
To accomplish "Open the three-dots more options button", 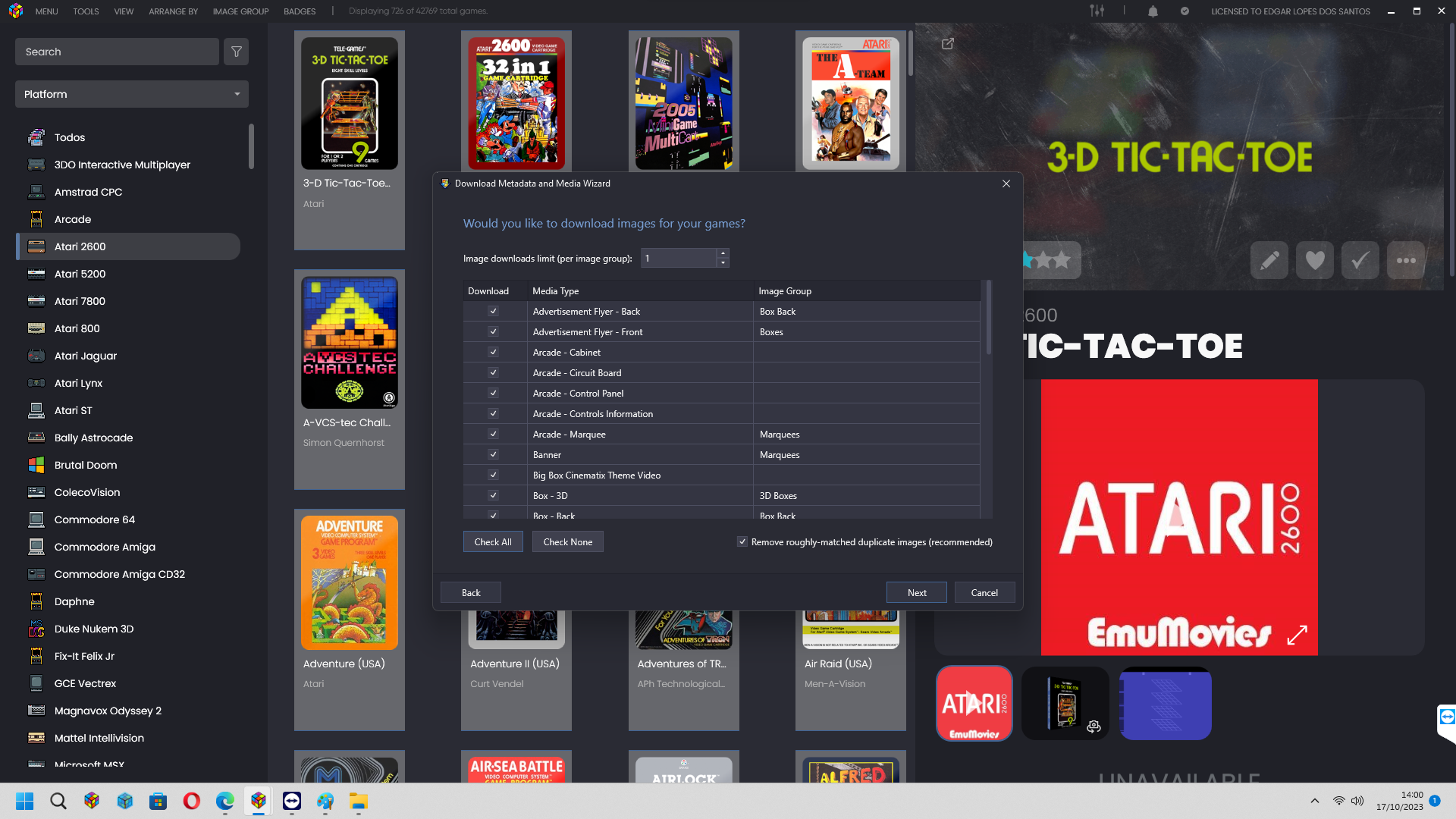I will (x=1406, y=260).
